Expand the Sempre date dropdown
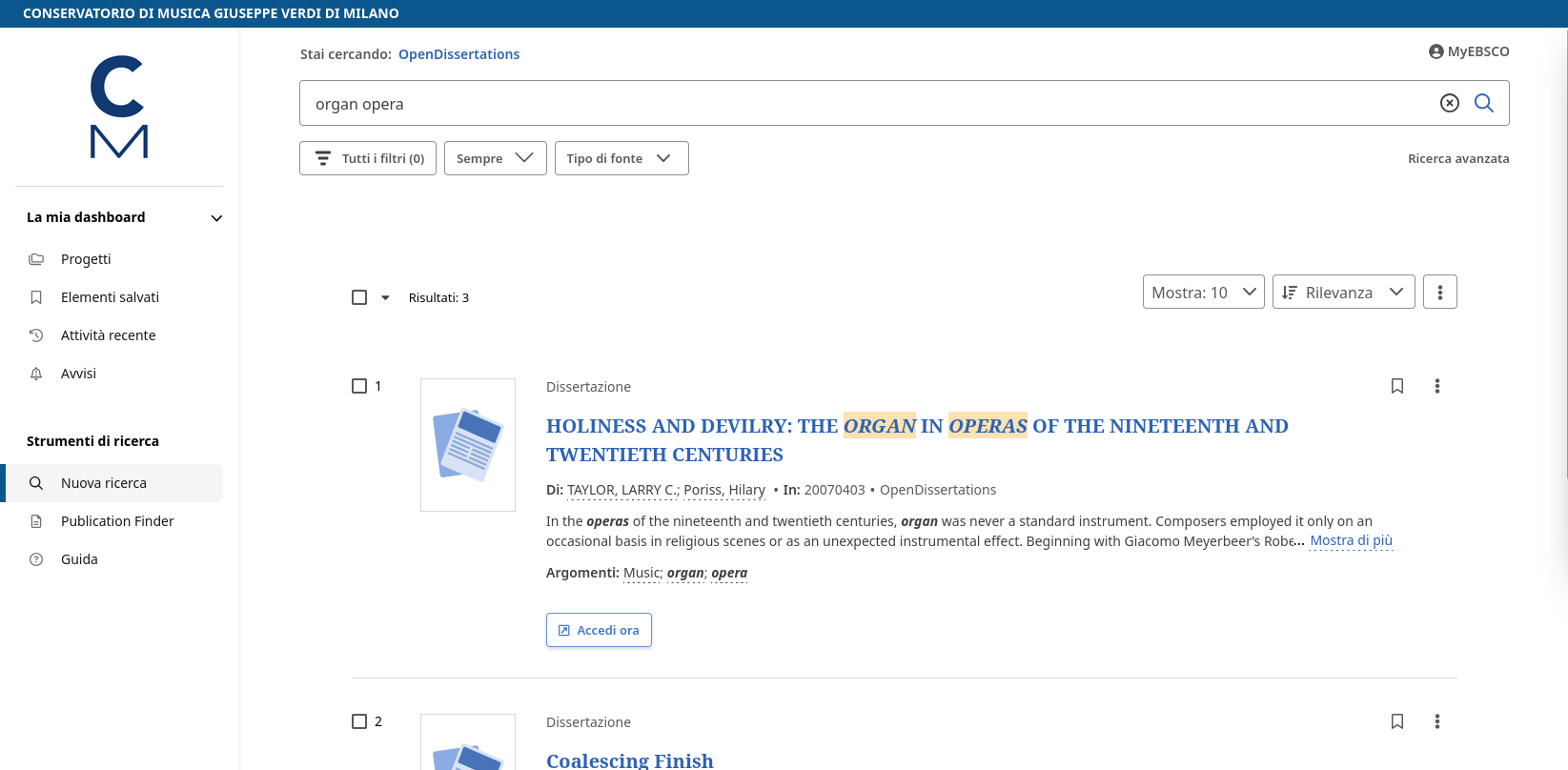This screenshot has width=1568, height=770. tap(495, 158)
